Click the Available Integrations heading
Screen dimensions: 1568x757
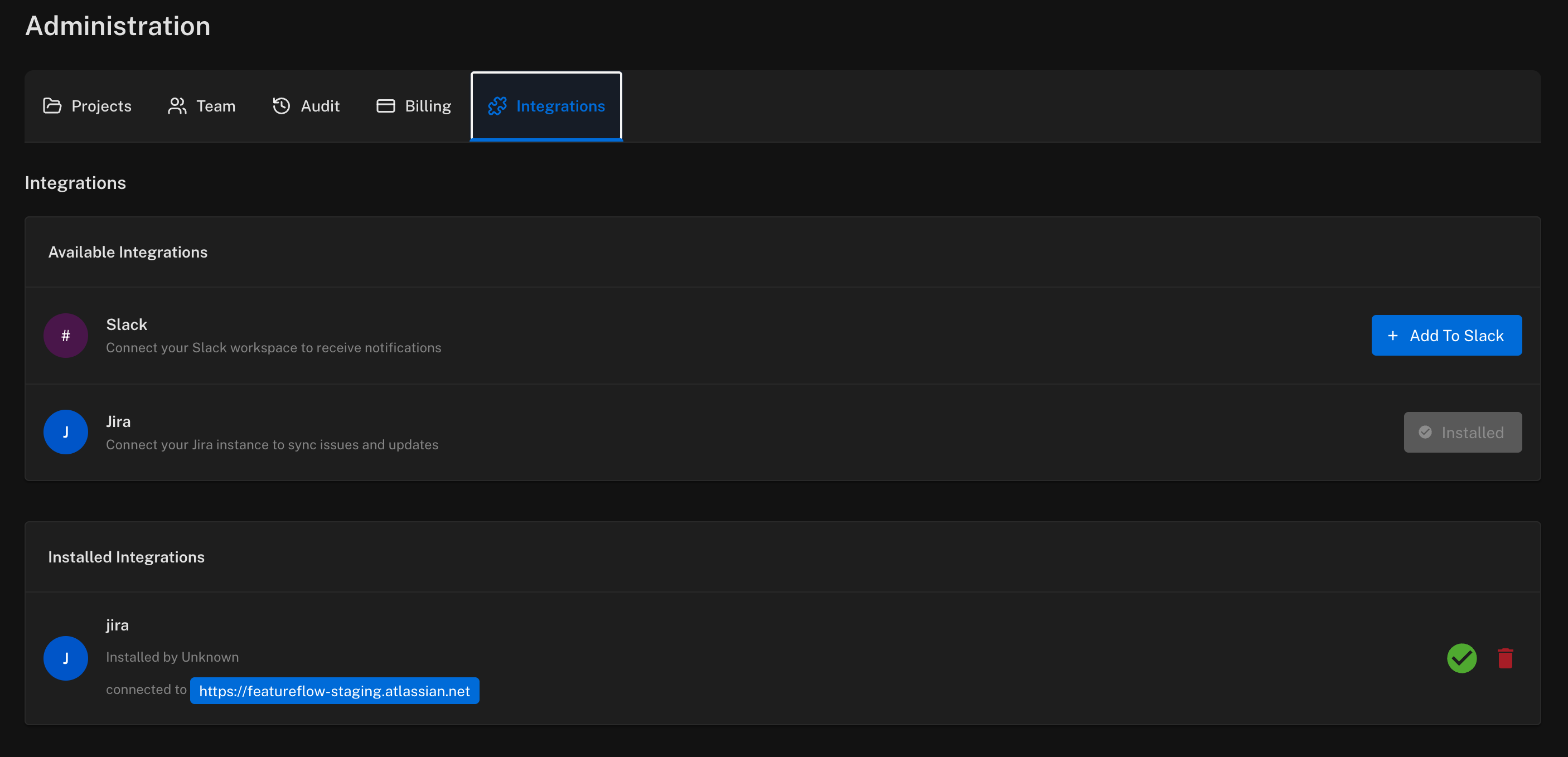128,251
